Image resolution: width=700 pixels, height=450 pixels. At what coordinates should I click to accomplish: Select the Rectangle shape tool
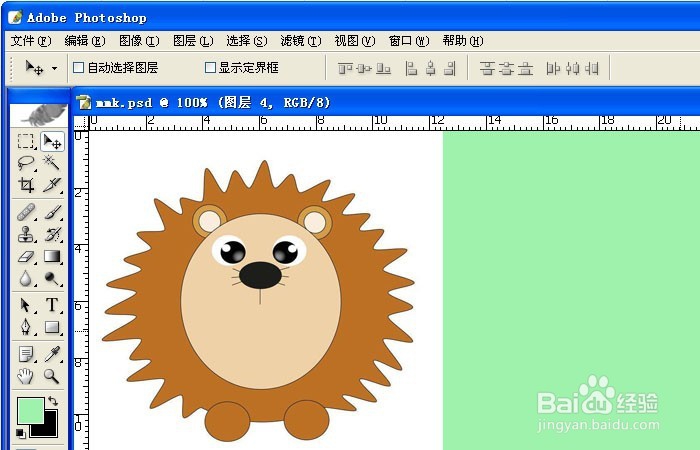[x=52, y=327]
